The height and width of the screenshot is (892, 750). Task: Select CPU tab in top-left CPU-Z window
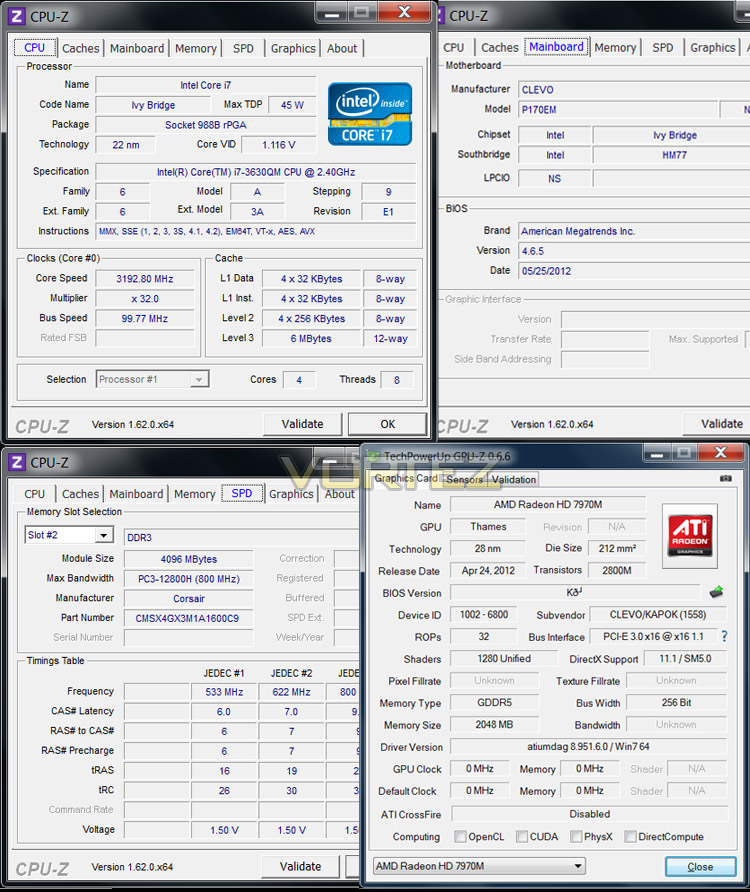point(35,48)
